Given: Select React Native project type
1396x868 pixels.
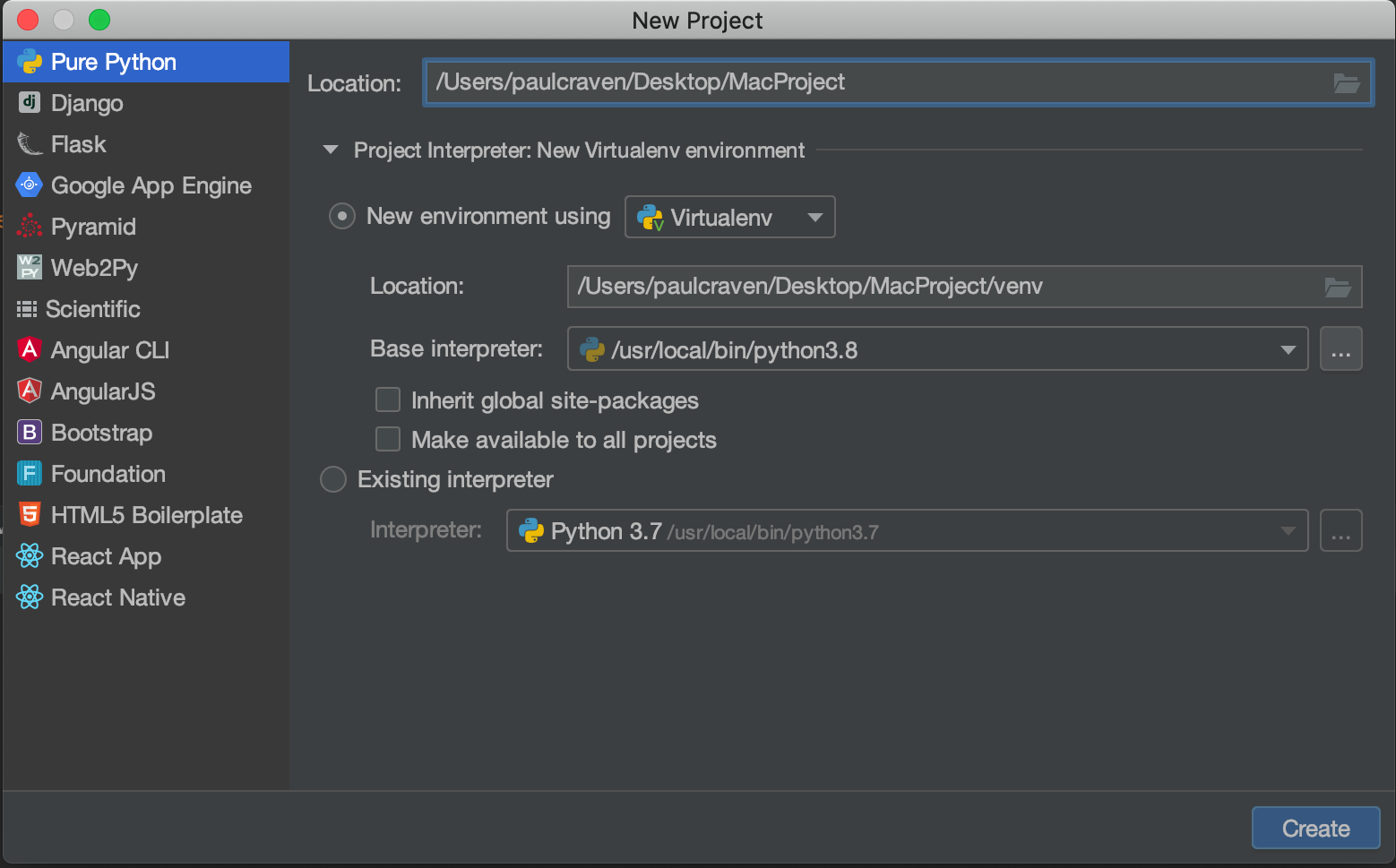Looking at the screenshot, I should [x=146, y=597].
